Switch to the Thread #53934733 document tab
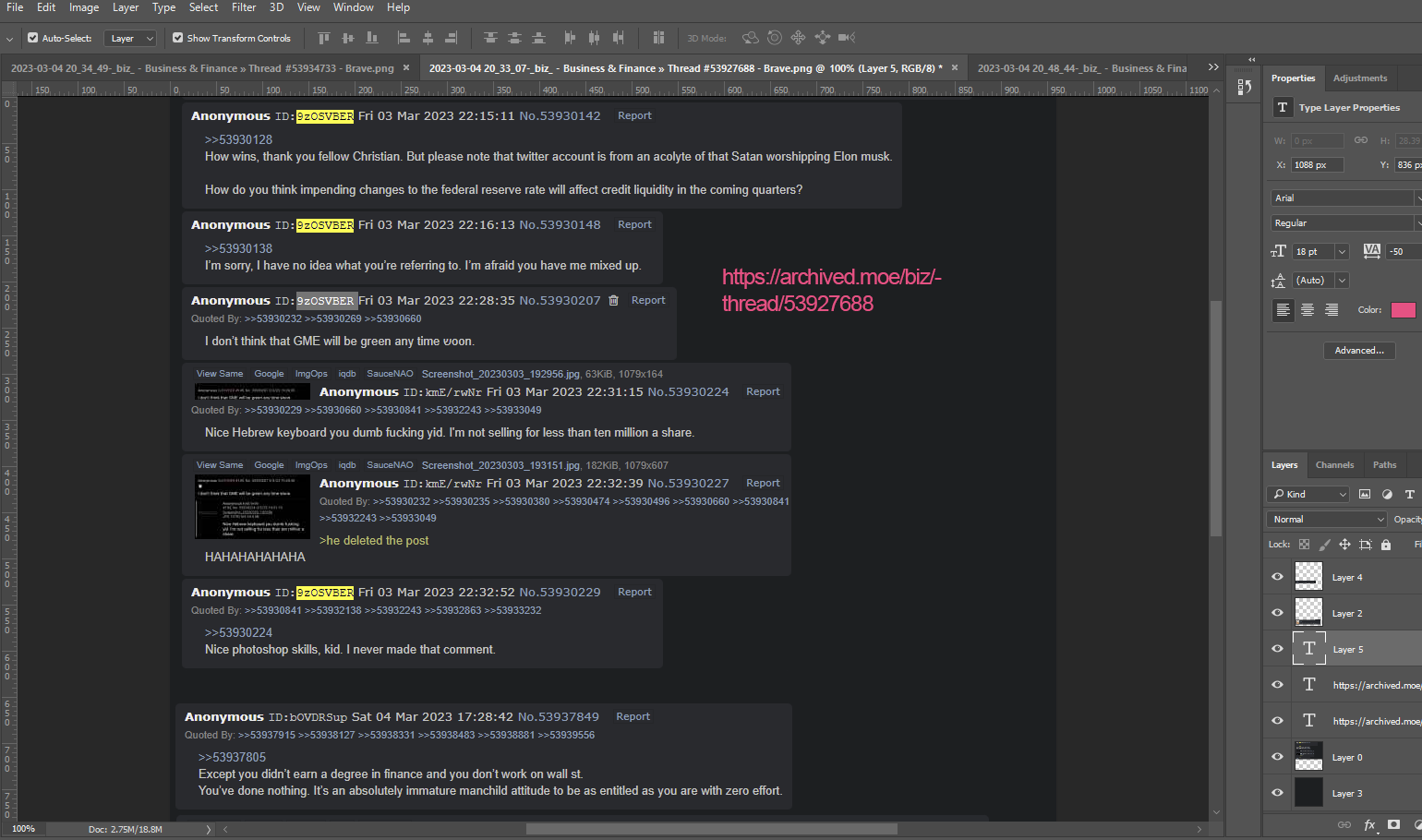Screen dimensions: 1422x840 point(202,68)
